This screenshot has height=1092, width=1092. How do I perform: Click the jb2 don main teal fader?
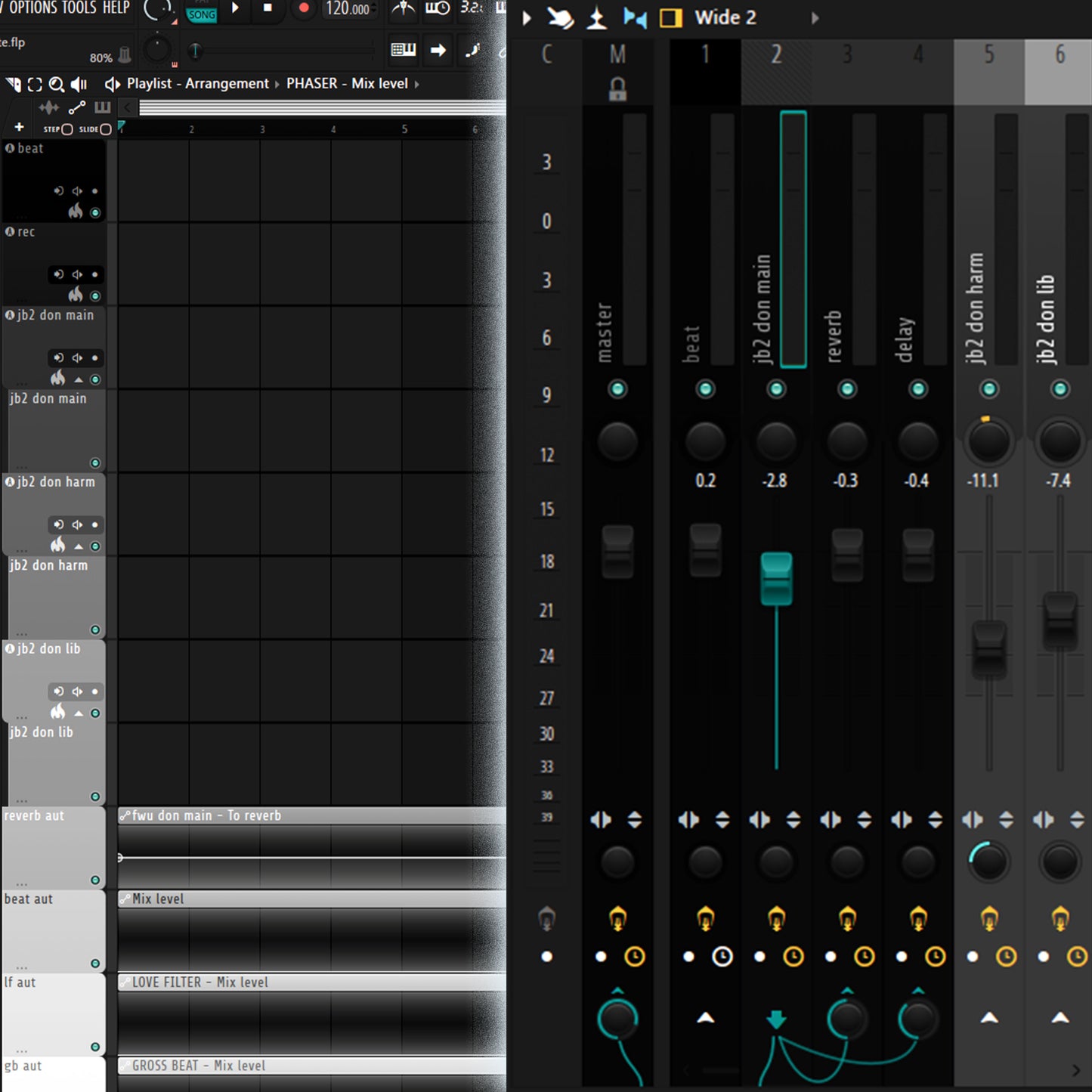pos(776,579)
